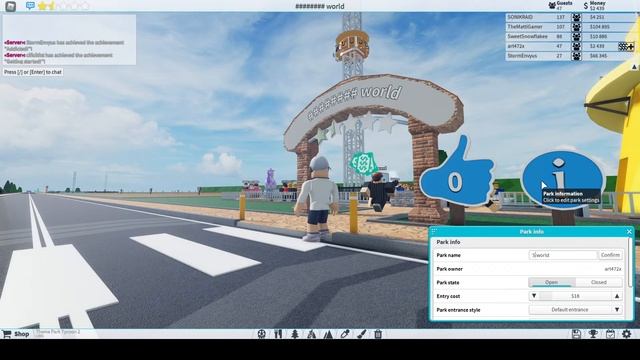Select the SONIKRAID player row name
The height and width of the screenshot is (360, 640).
click(520, 17)
